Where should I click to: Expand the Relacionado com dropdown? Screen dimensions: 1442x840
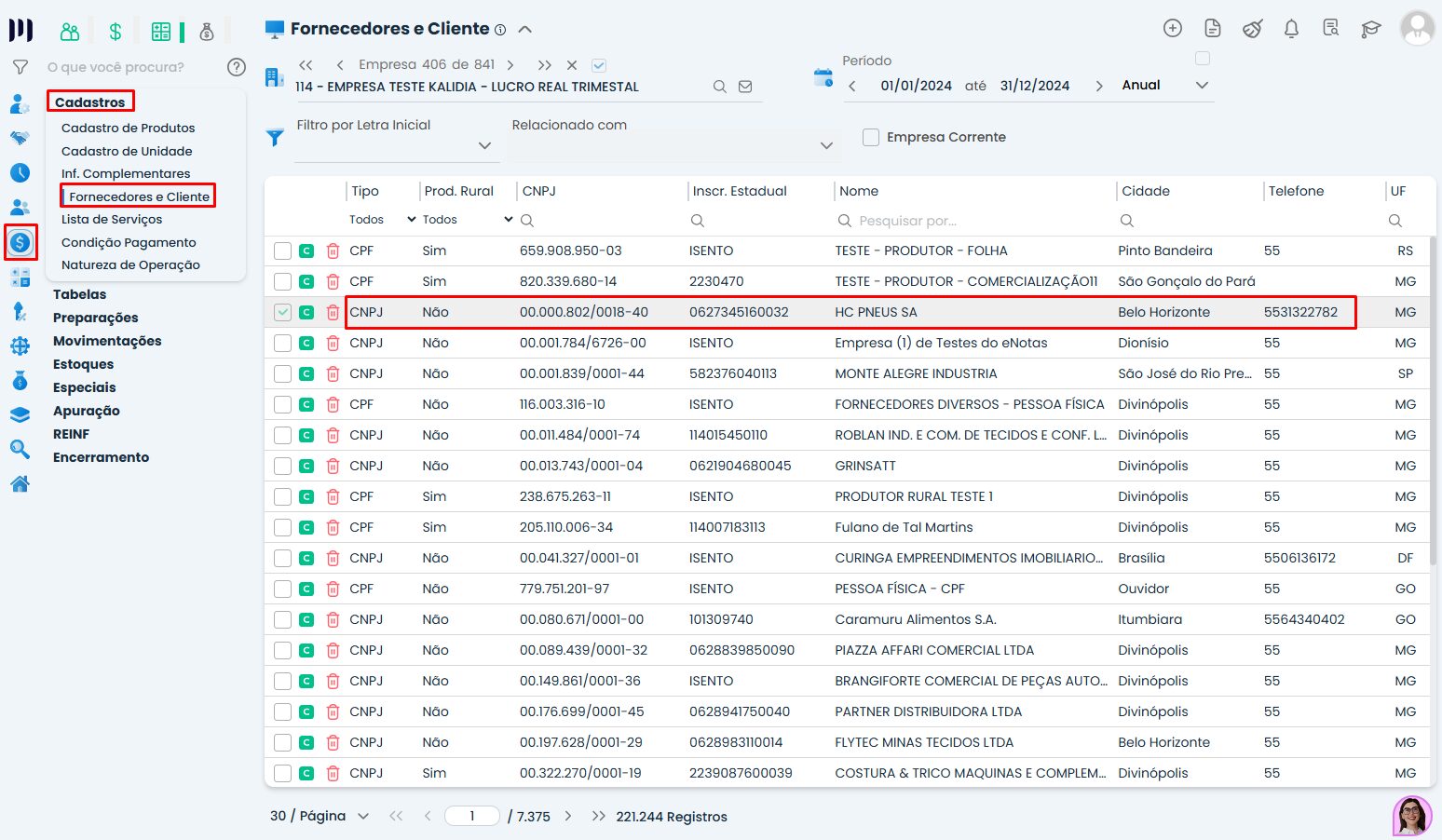point(825,145)
